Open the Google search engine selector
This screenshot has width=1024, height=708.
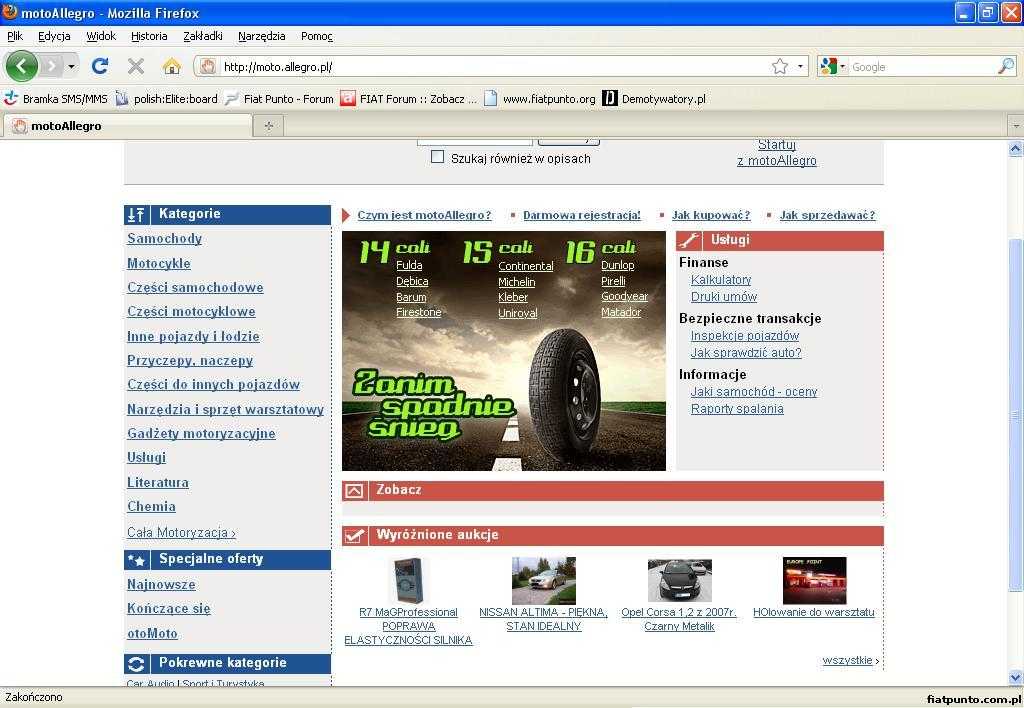[833, 67]
